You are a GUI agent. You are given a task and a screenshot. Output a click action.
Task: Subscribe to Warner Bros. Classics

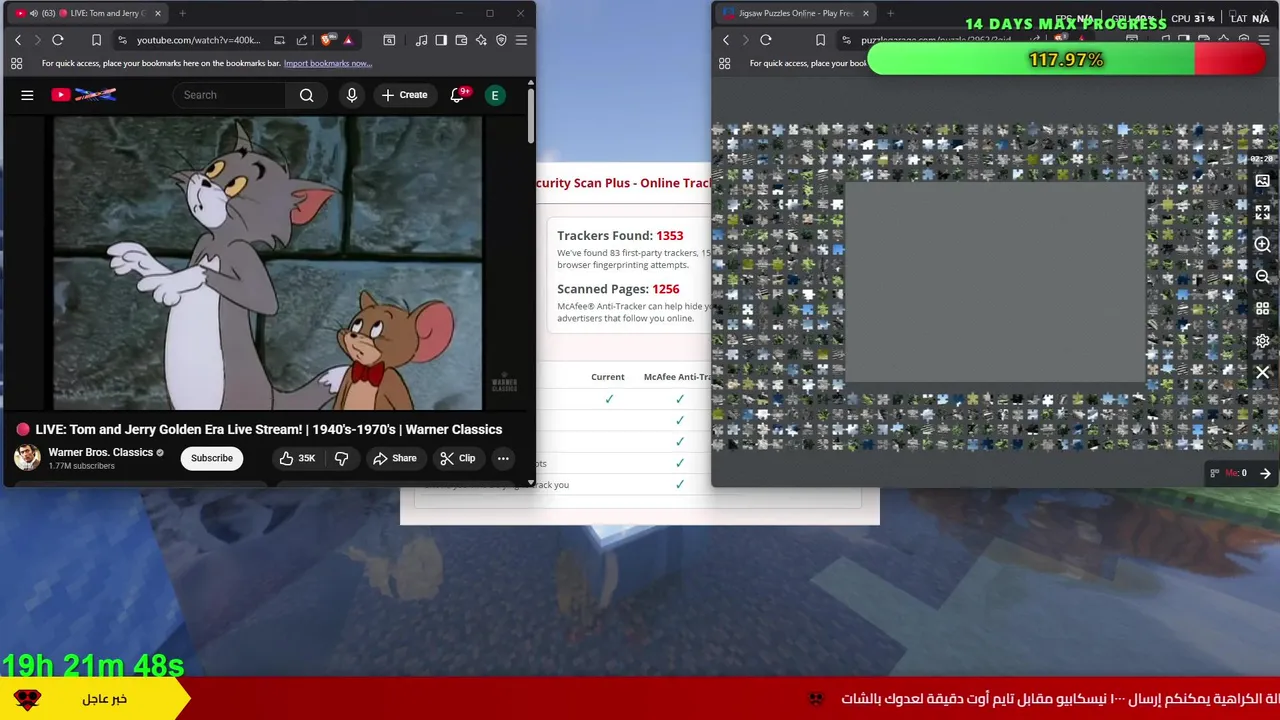[212, 458]
